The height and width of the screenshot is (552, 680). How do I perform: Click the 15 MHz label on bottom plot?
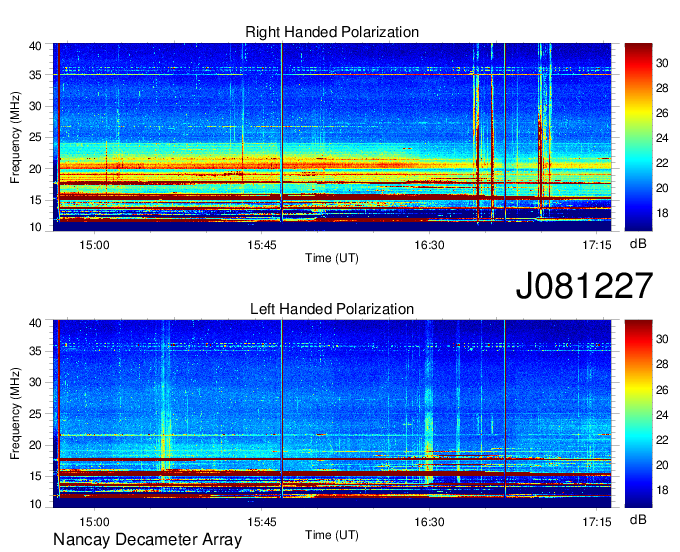35,476
